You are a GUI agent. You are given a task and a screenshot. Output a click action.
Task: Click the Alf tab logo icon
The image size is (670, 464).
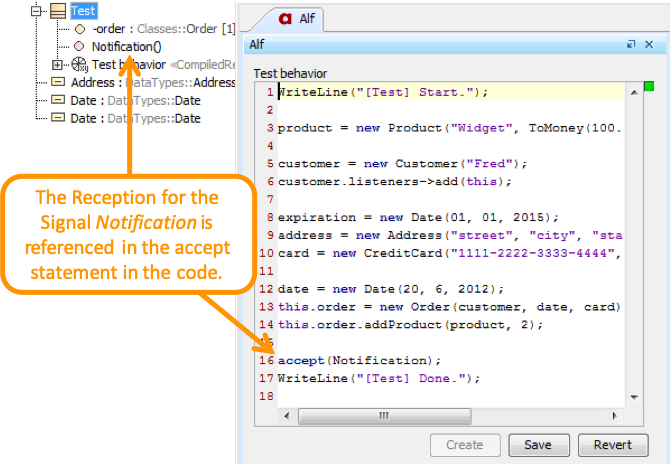pyautogui.click(x=285, y=18)
